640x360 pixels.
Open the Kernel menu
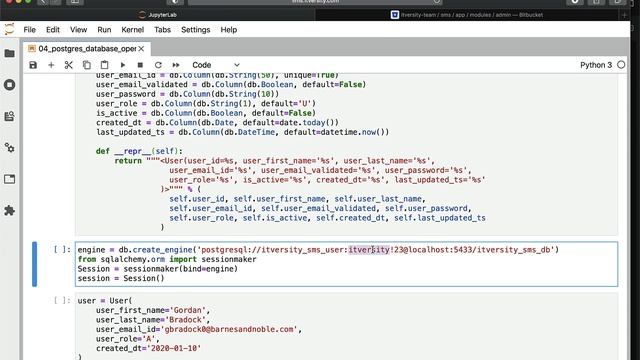click(x=133, y=30)
